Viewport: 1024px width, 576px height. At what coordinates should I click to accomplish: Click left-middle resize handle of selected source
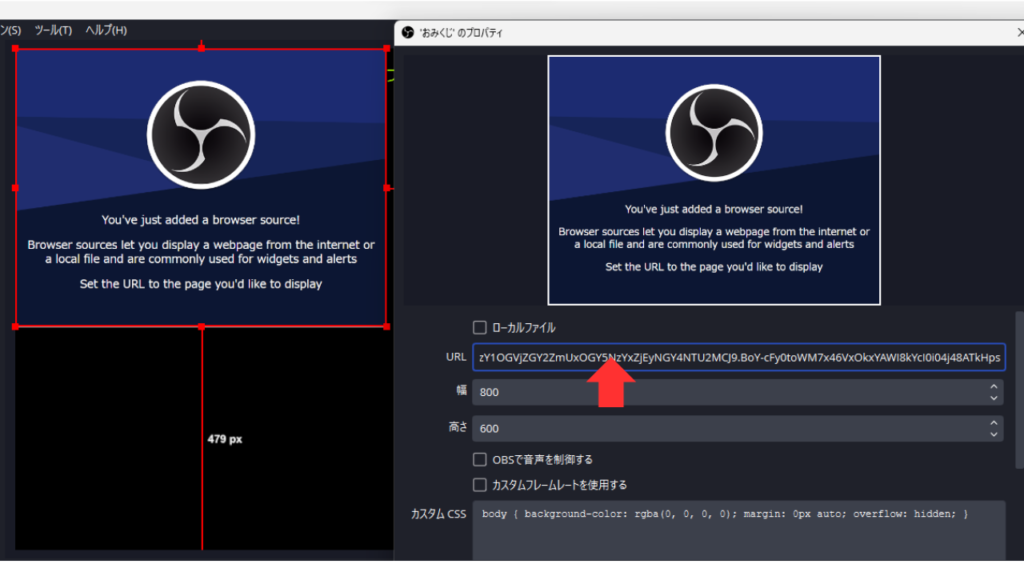16,187
